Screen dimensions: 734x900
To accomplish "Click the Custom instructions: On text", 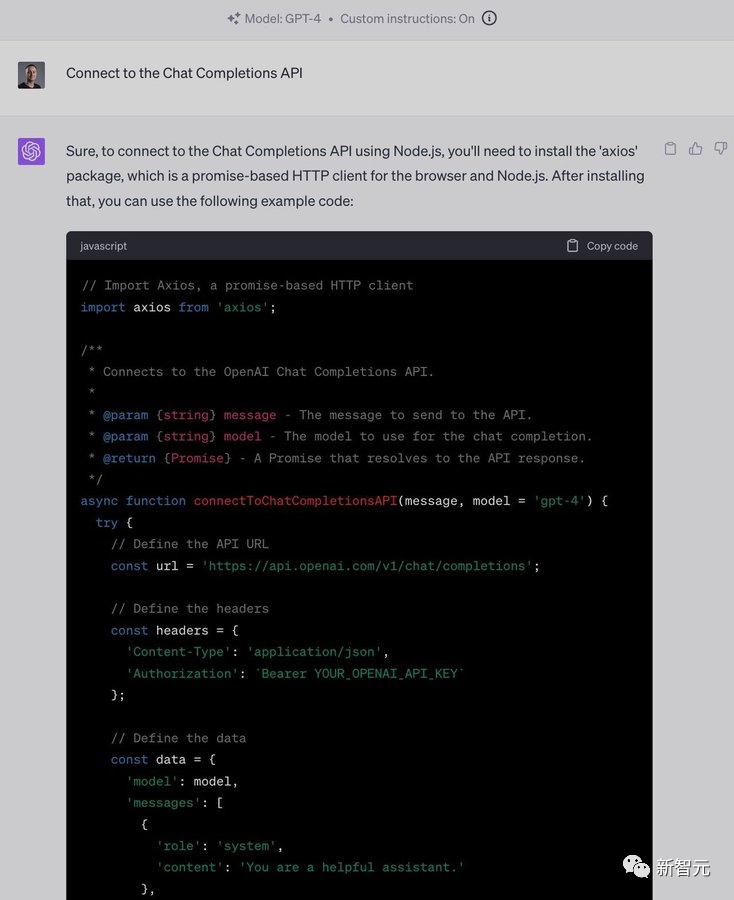I will pos(407,19).
